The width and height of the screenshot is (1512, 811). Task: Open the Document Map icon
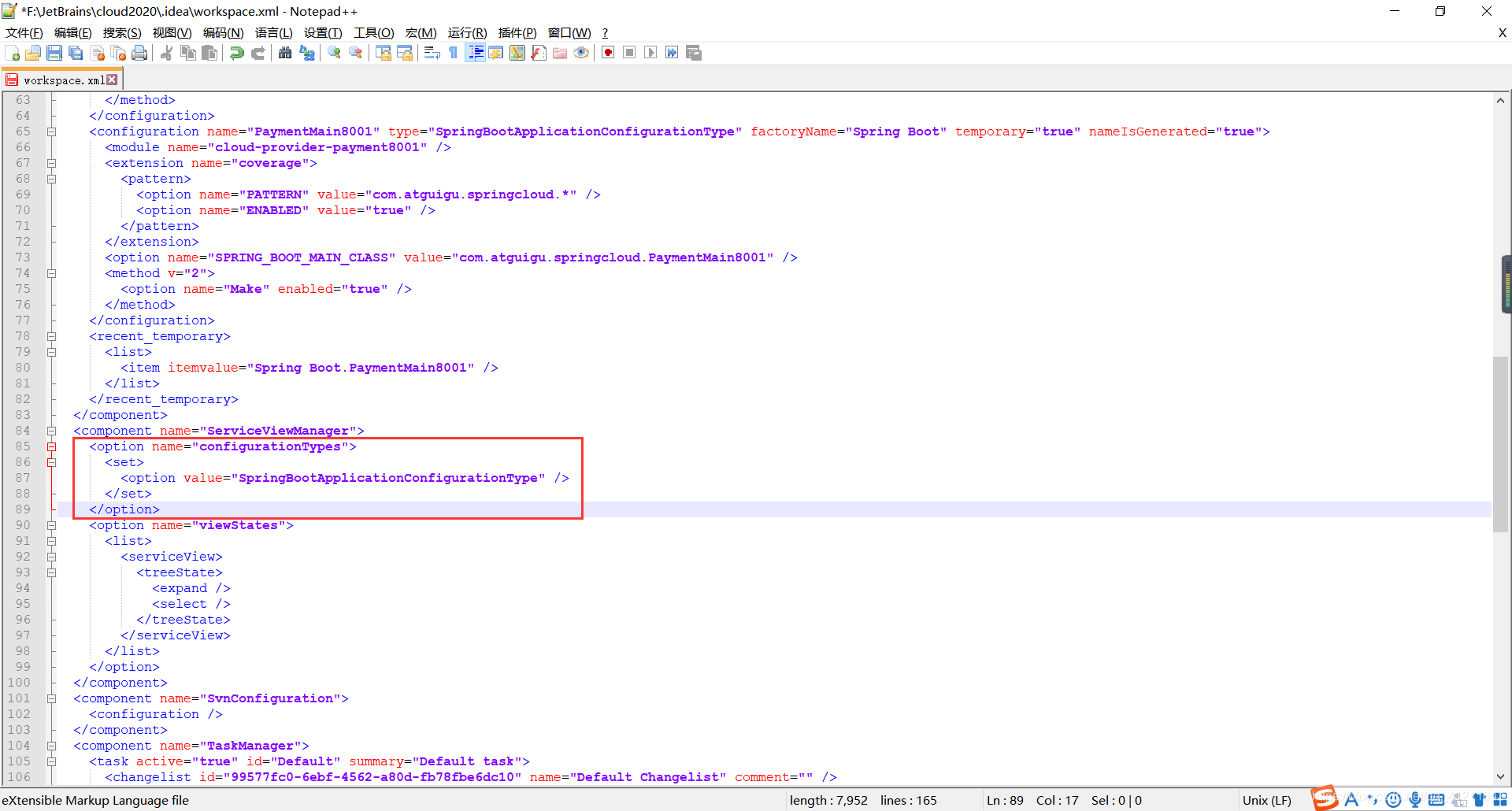(517, 53)
